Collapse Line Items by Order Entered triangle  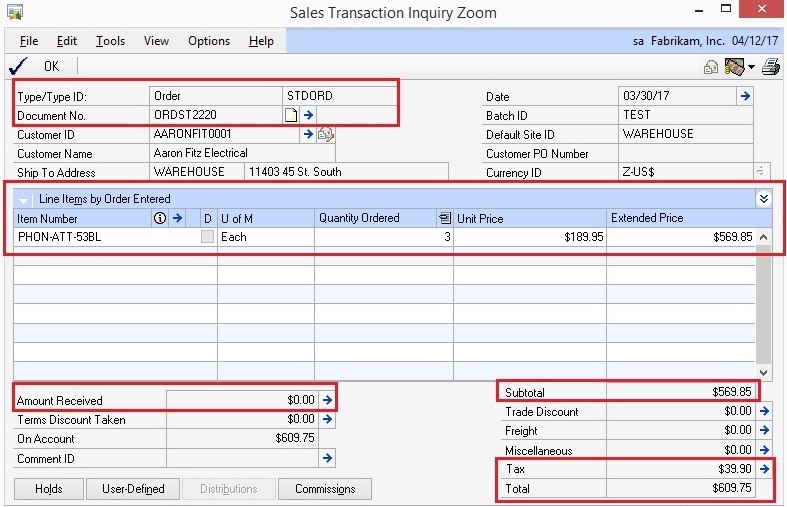[23, 200]
